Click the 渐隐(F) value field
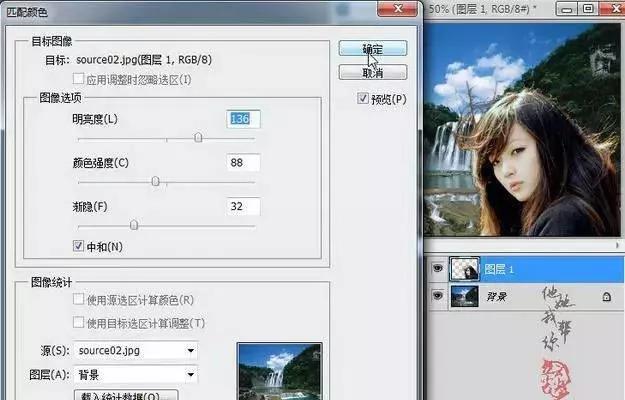This screenshot has height=400, width=625. pos(243,206)
